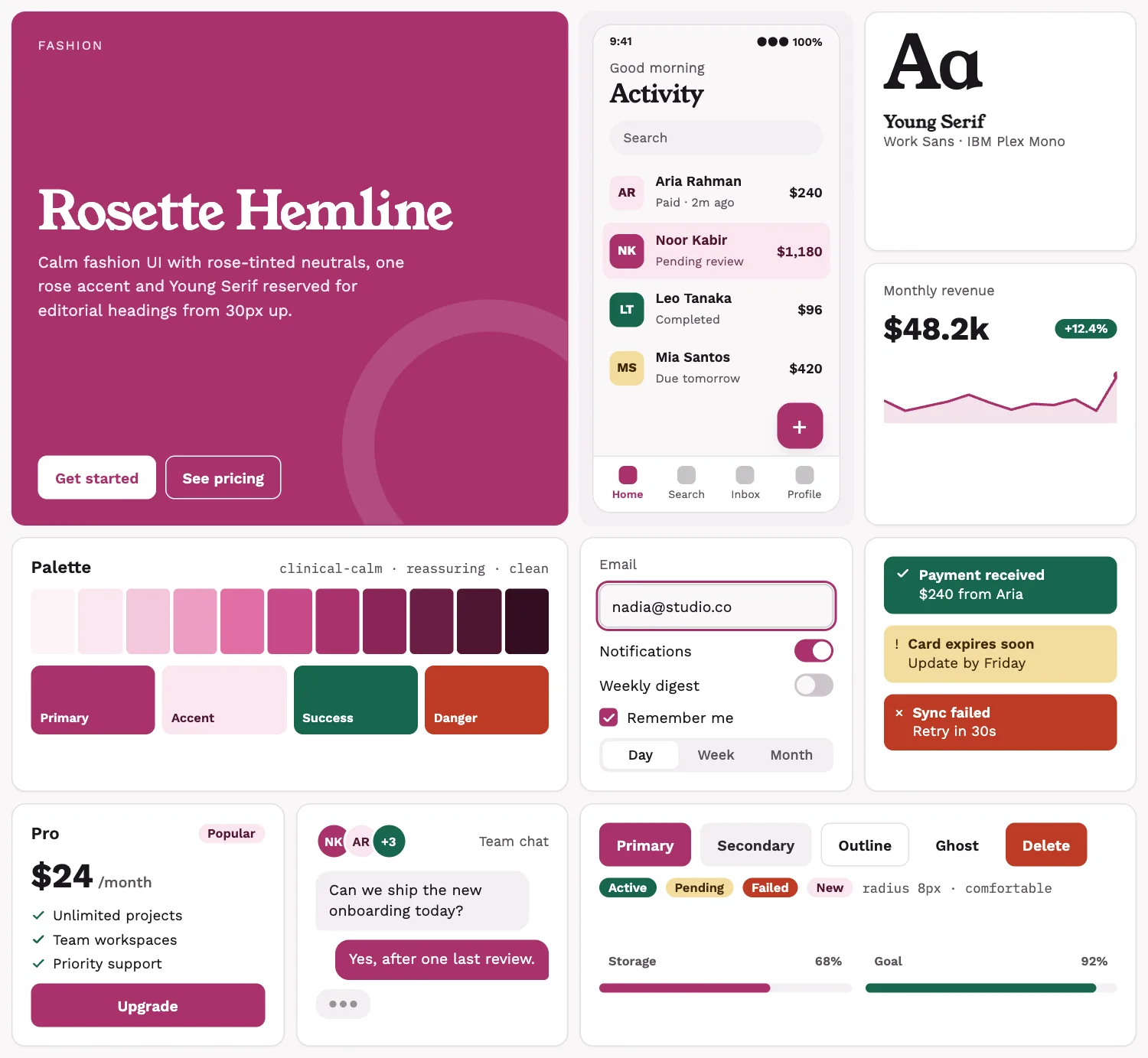The image size is (1148, 1058).
Task: Tap the Home icon in phone nav
Action: (x=628, y=475)
